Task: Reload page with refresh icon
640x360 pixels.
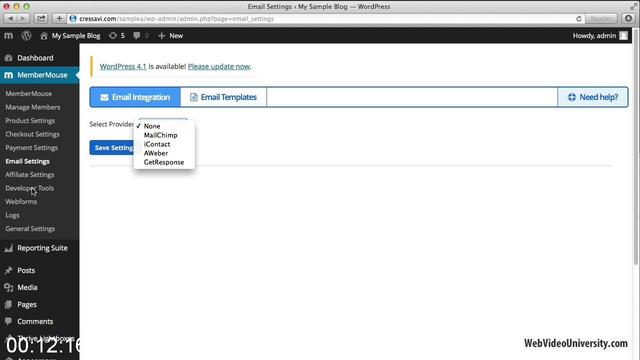Action: (x=579, y=19)
